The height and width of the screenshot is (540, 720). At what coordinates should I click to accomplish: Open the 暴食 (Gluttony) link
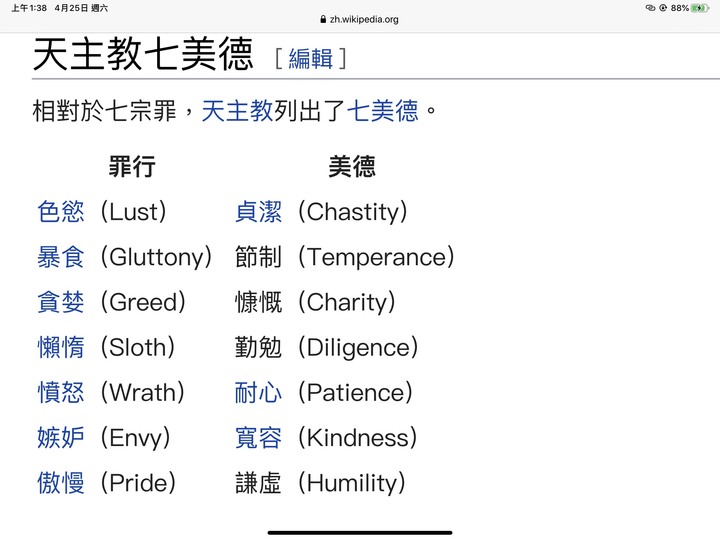coord(61,257)
